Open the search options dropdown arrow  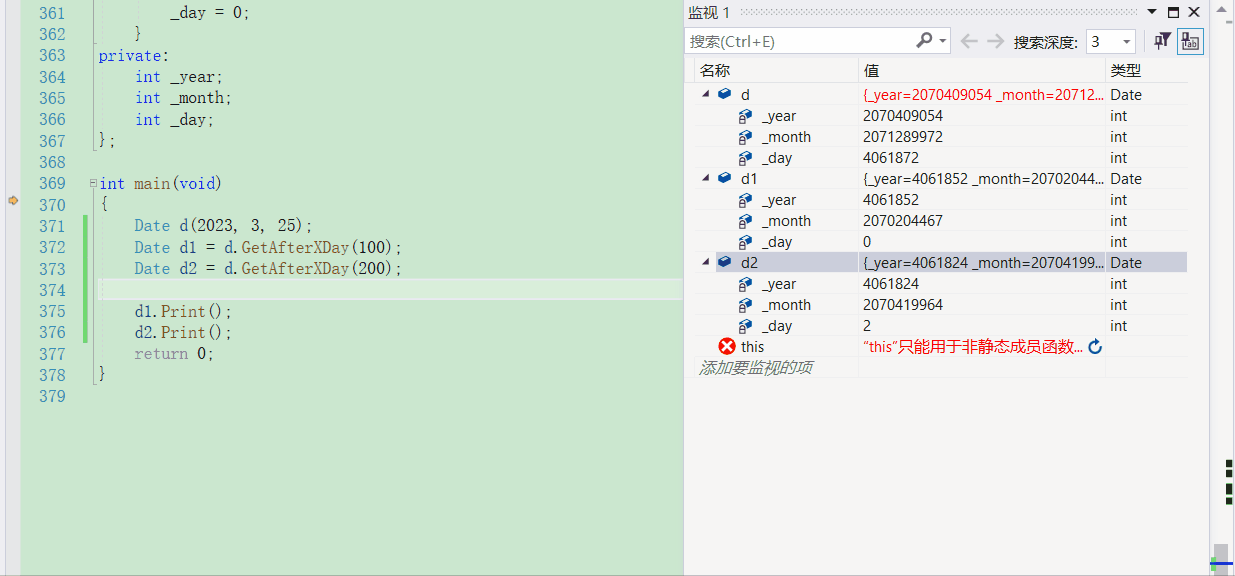click(943, 41)
